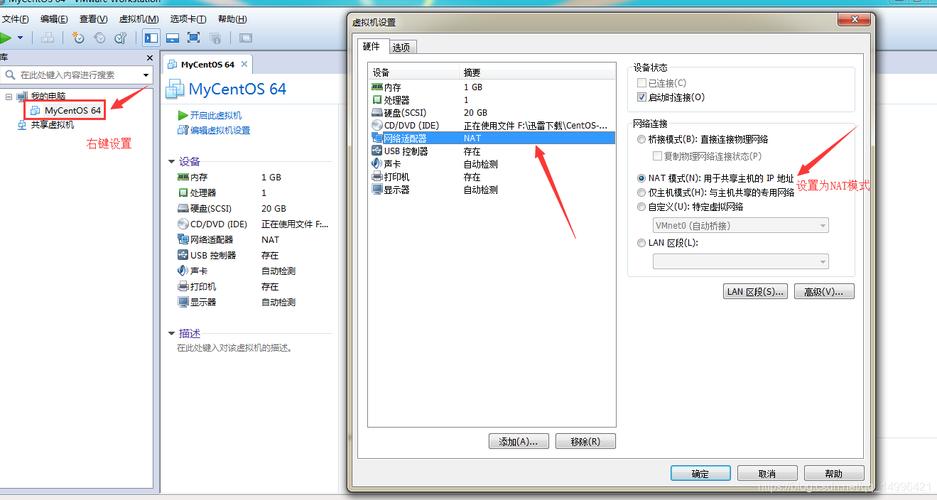Open the 查看(V) menu
This screenshot has height=500, width=937.
(x=93, y=19)
